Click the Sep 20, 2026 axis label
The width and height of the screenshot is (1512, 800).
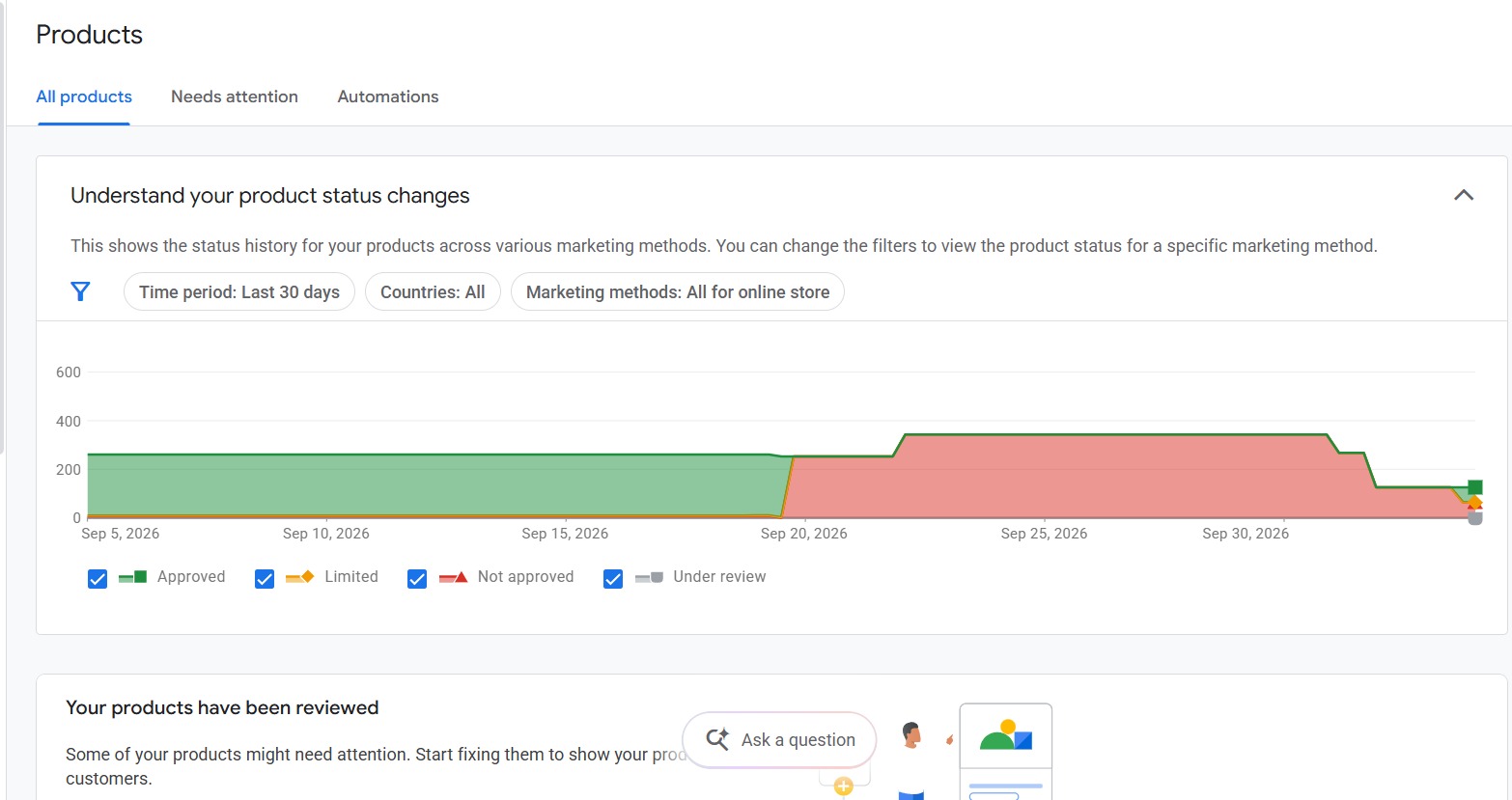click(x=804, y=534)
